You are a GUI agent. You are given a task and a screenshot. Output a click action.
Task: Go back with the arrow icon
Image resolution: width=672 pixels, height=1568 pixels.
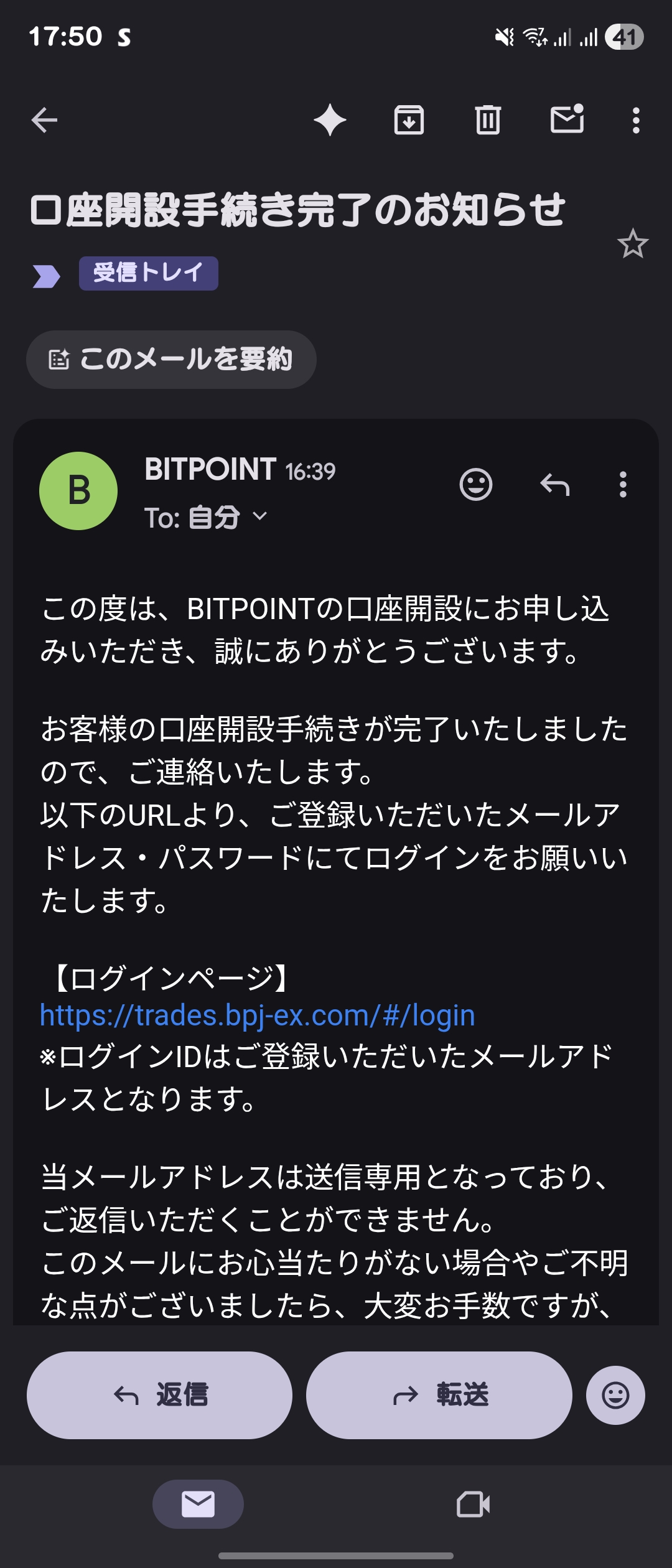(44, 120)
